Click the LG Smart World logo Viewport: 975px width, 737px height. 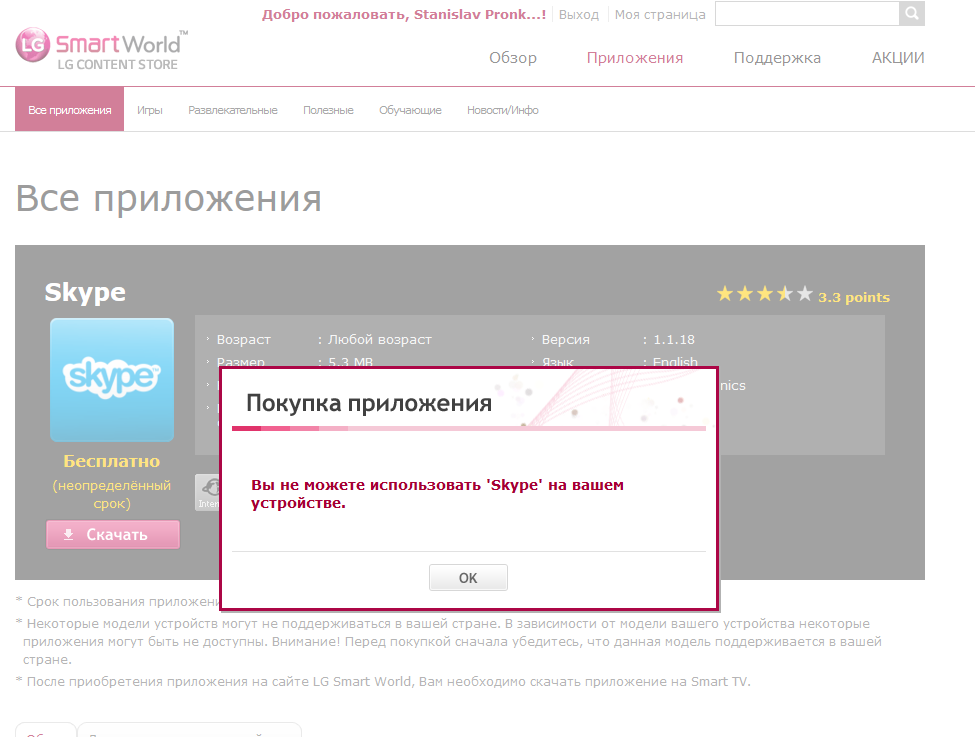[x=98, y=50]
